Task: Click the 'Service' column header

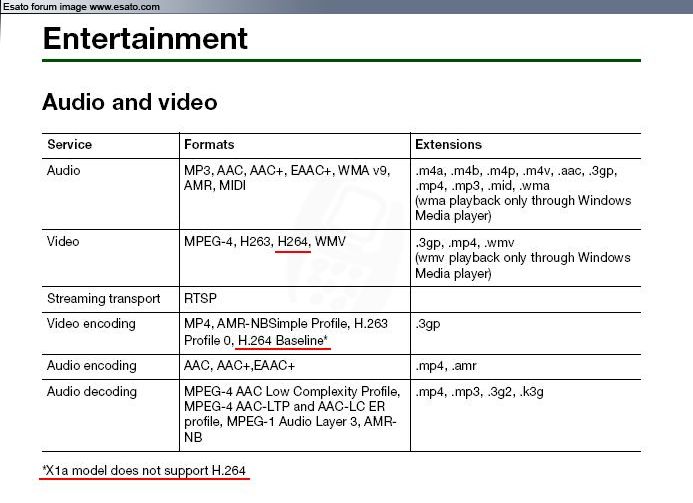Action: [x=69, y=145]
